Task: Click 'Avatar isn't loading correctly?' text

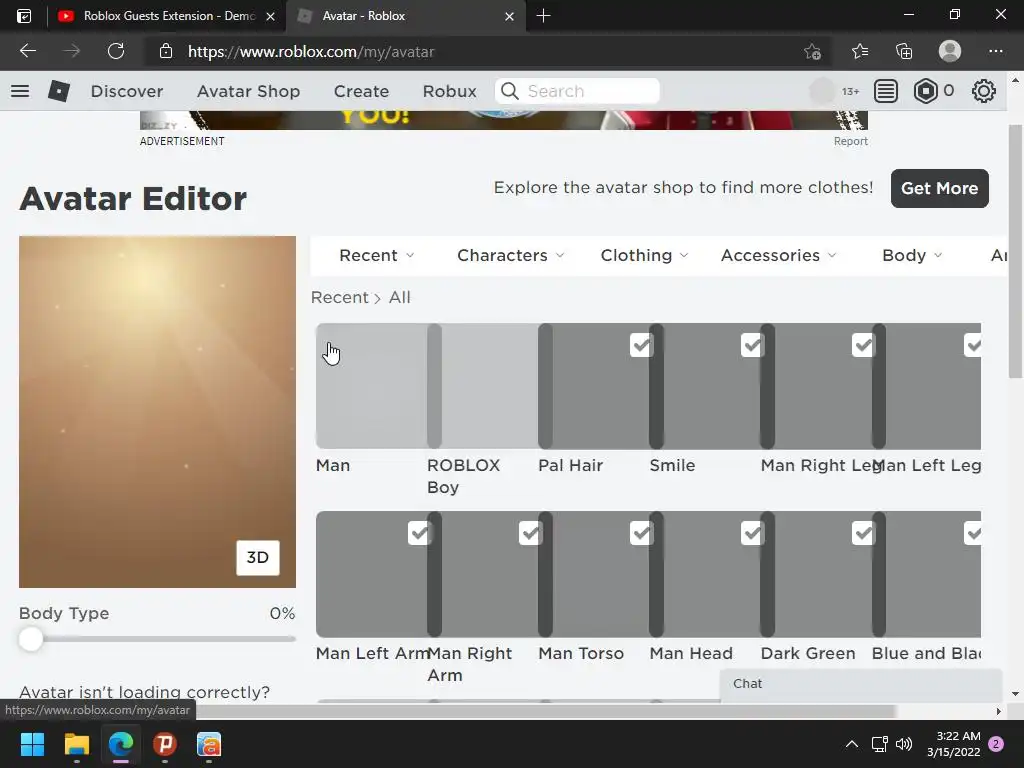Action: tap(144, 692)
